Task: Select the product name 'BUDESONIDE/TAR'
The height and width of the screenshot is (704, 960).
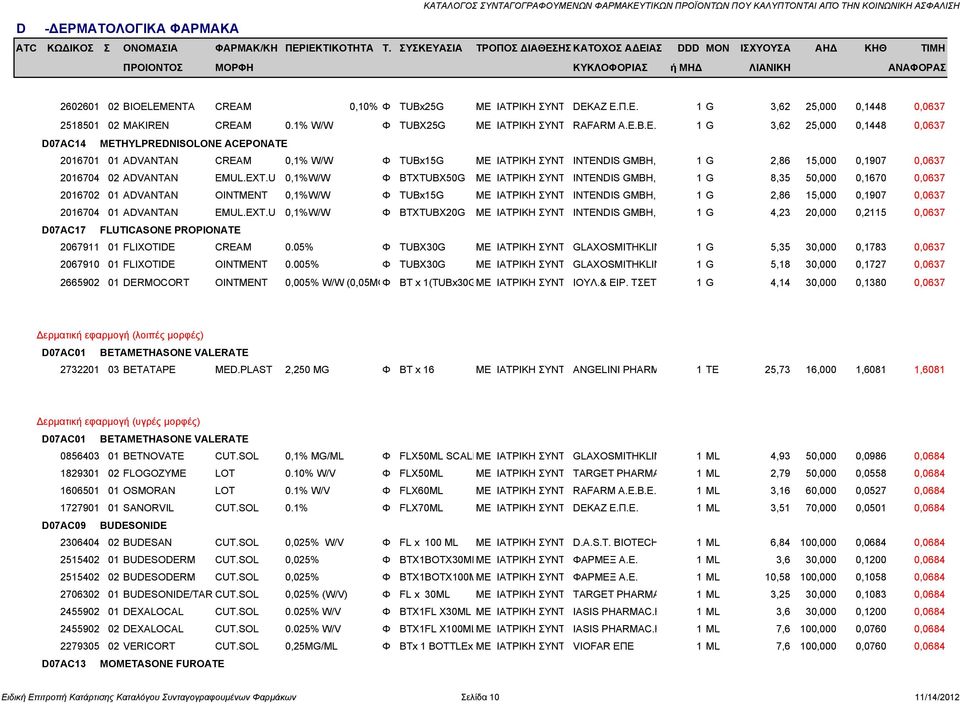Action: pyautogui.click(x=168, y=594)
